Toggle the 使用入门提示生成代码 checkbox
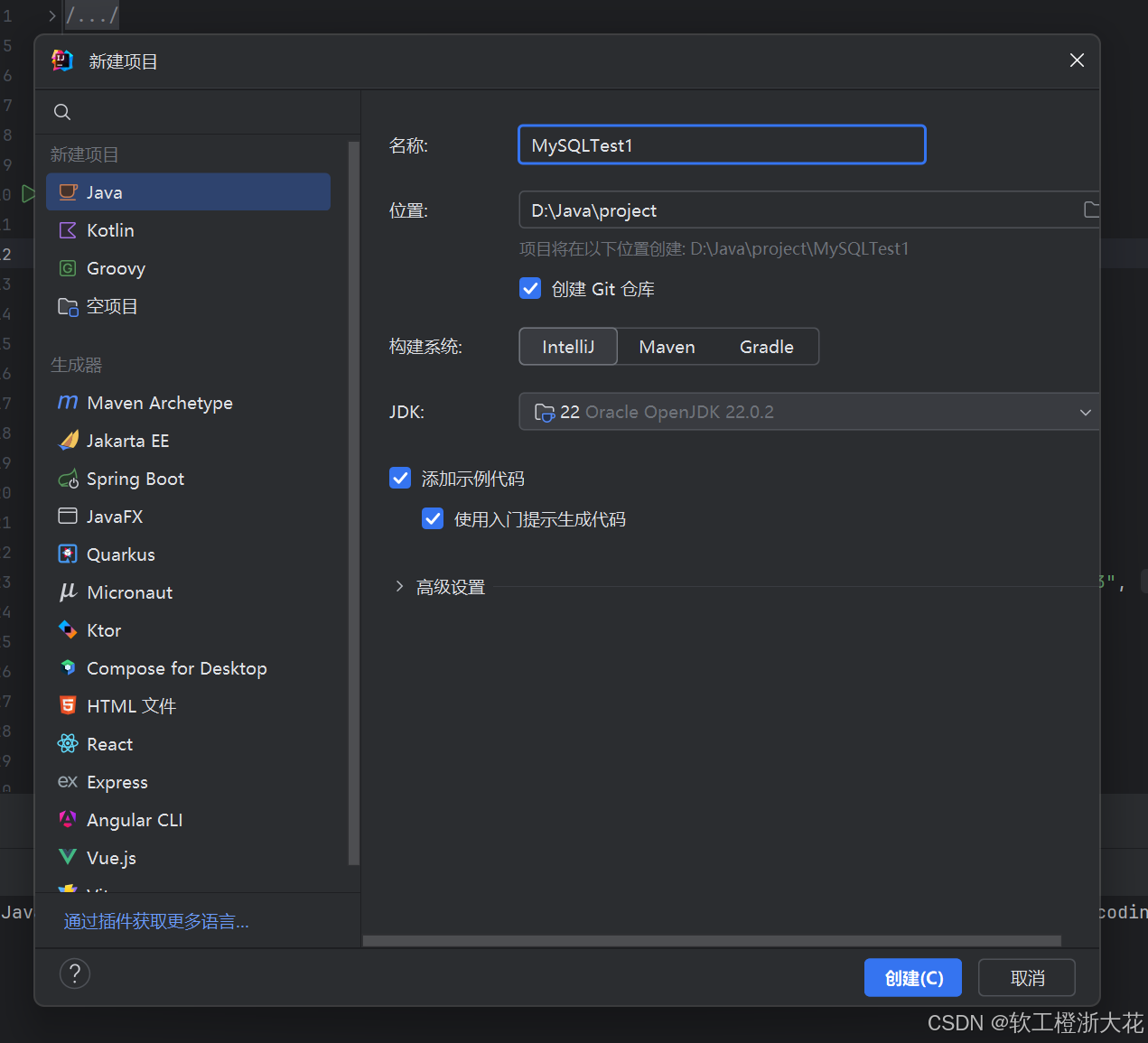 (433, 518)
